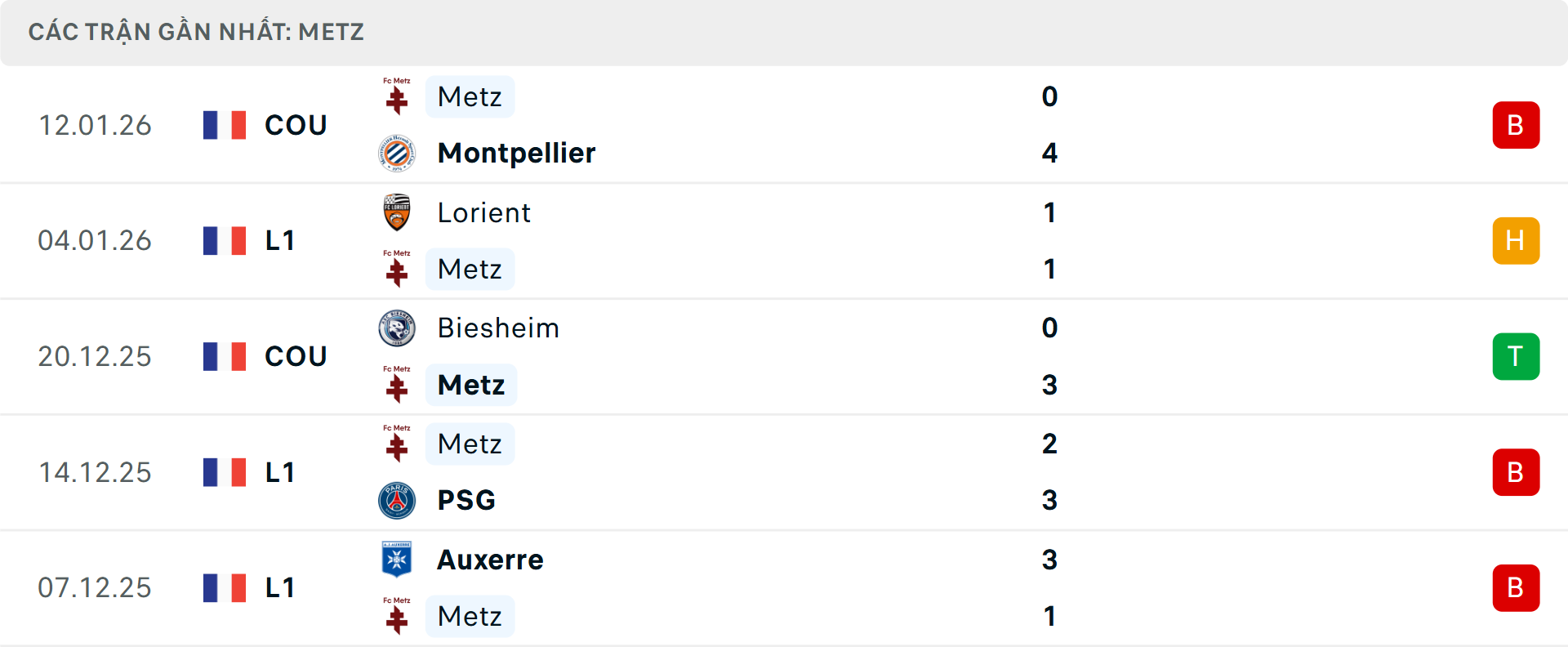Click the PSG club crest icon

397,500
